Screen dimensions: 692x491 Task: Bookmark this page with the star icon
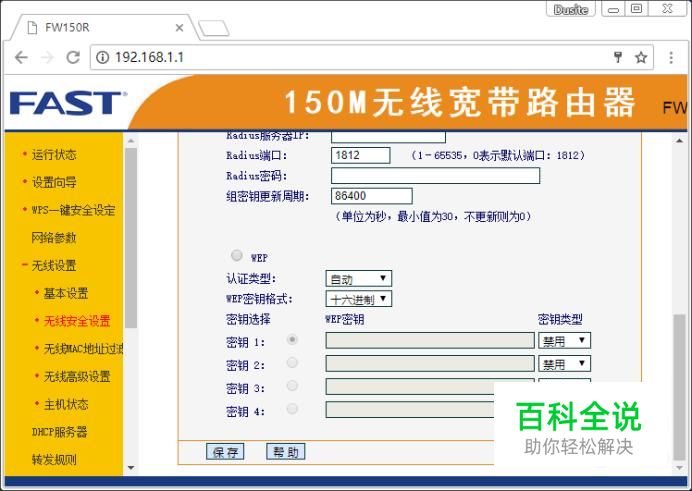pyautogui.click(x=641, y=57)
